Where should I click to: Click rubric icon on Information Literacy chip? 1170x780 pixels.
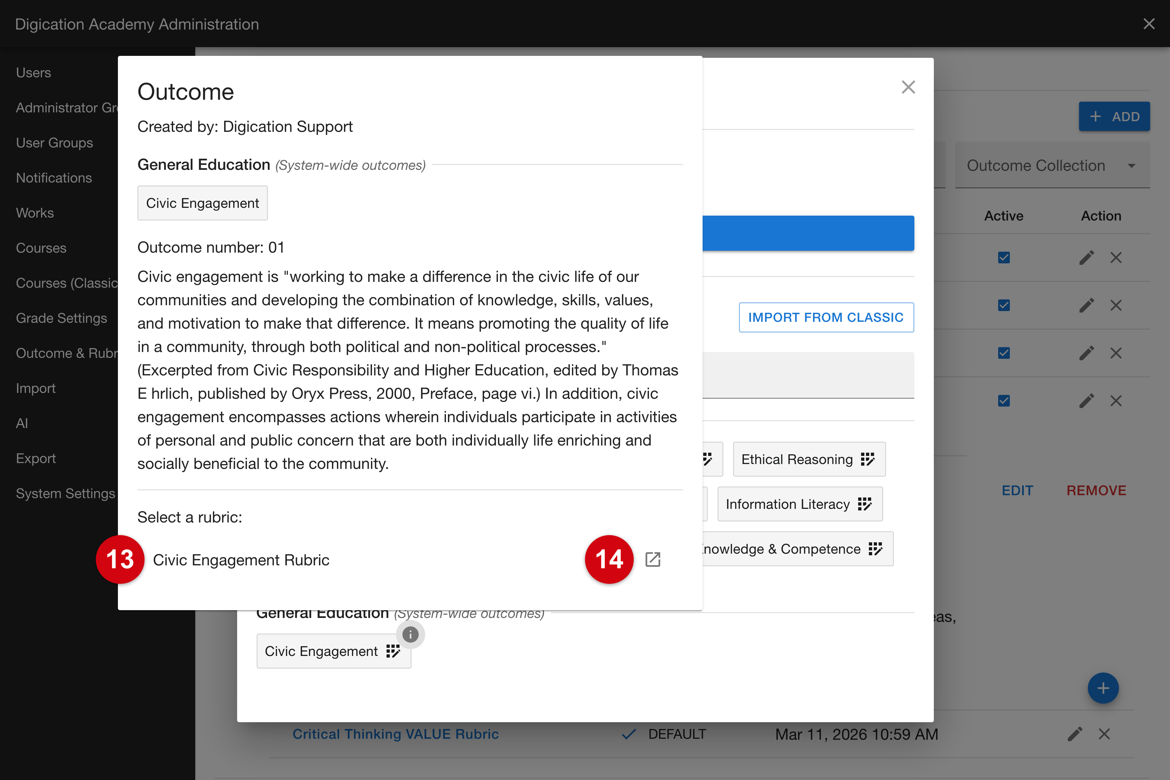(864, 505)
